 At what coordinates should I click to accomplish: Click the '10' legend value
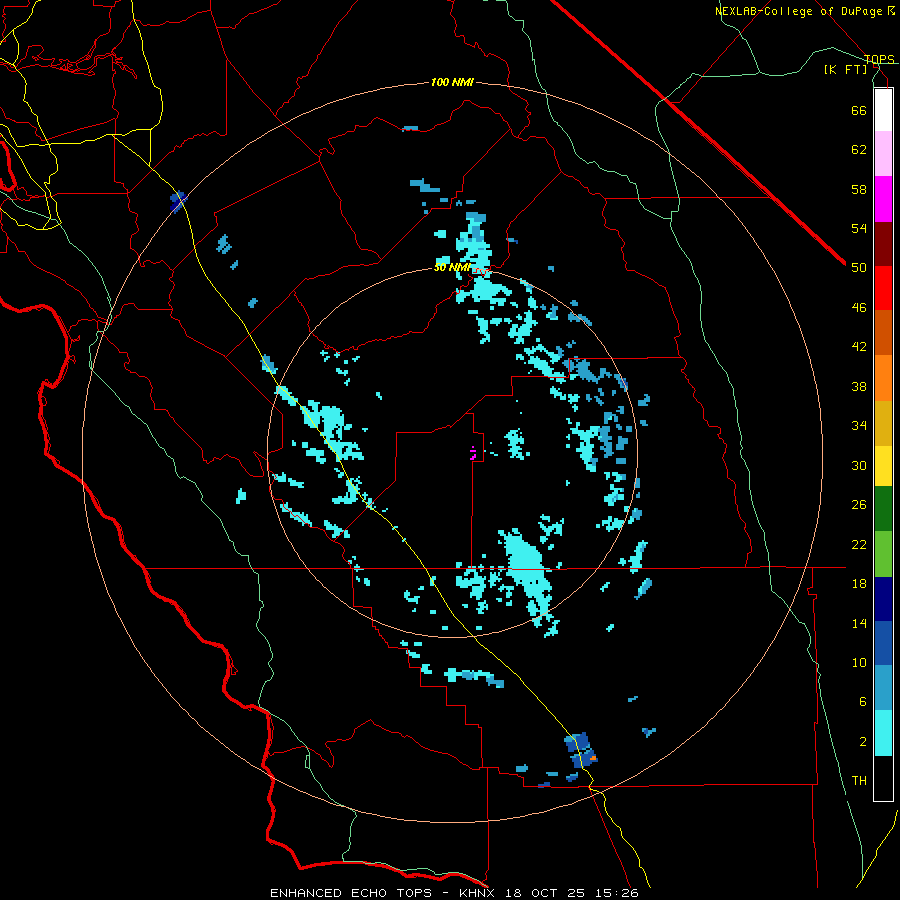859,663
